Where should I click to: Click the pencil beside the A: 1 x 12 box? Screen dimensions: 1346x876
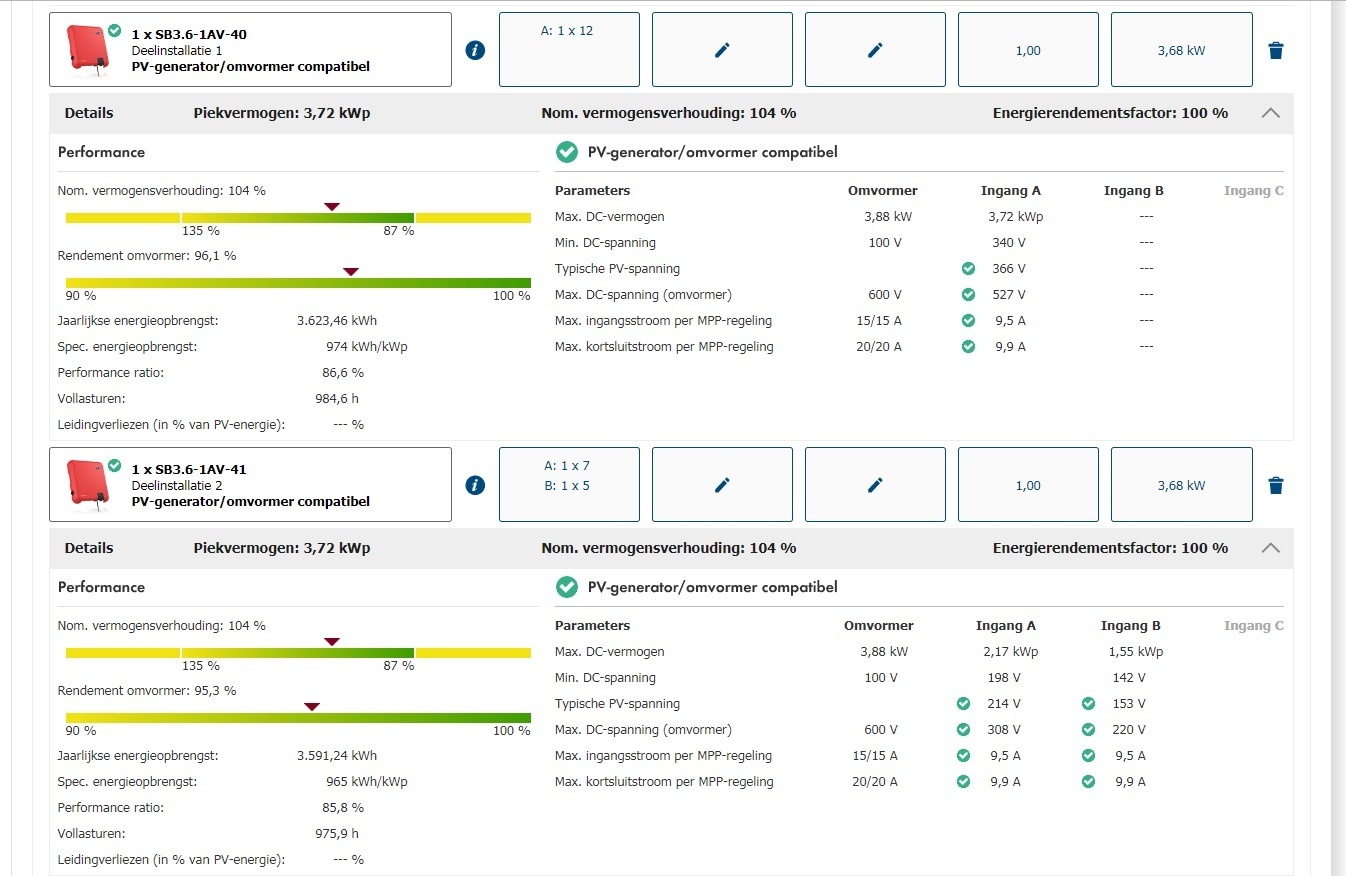click(722, 50)
